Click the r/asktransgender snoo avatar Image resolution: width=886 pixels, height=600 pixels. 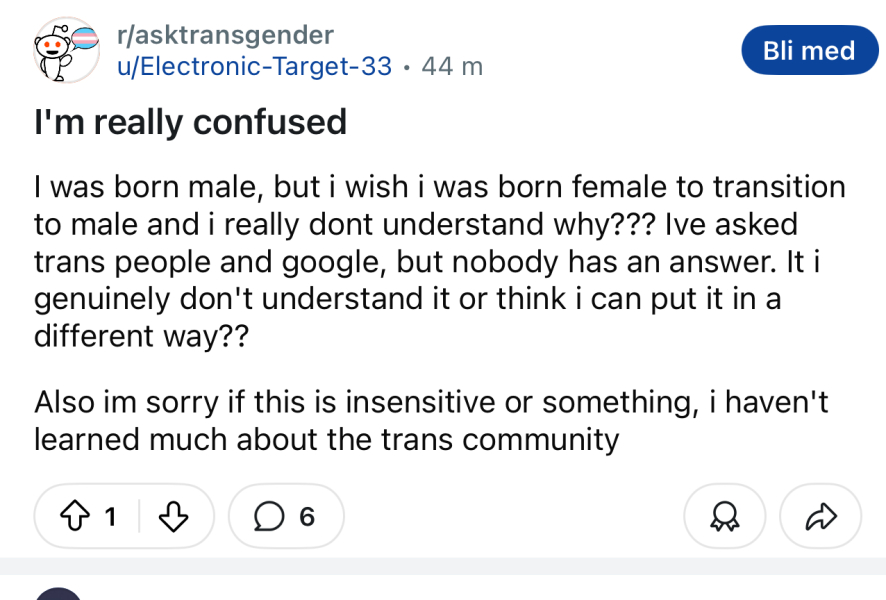click(x=62, y=48)
